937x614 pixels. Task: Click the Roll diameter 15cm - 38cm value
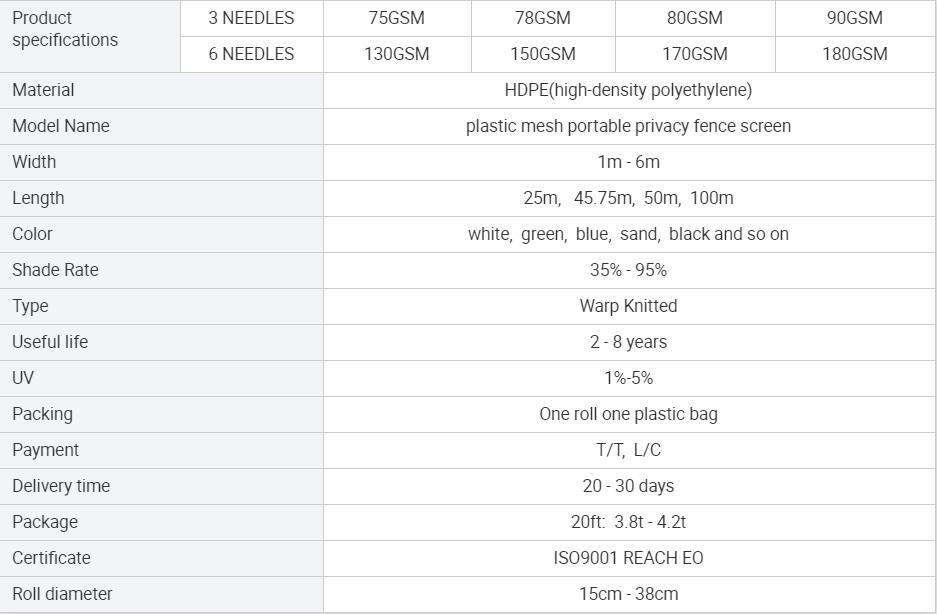(628, 594)
